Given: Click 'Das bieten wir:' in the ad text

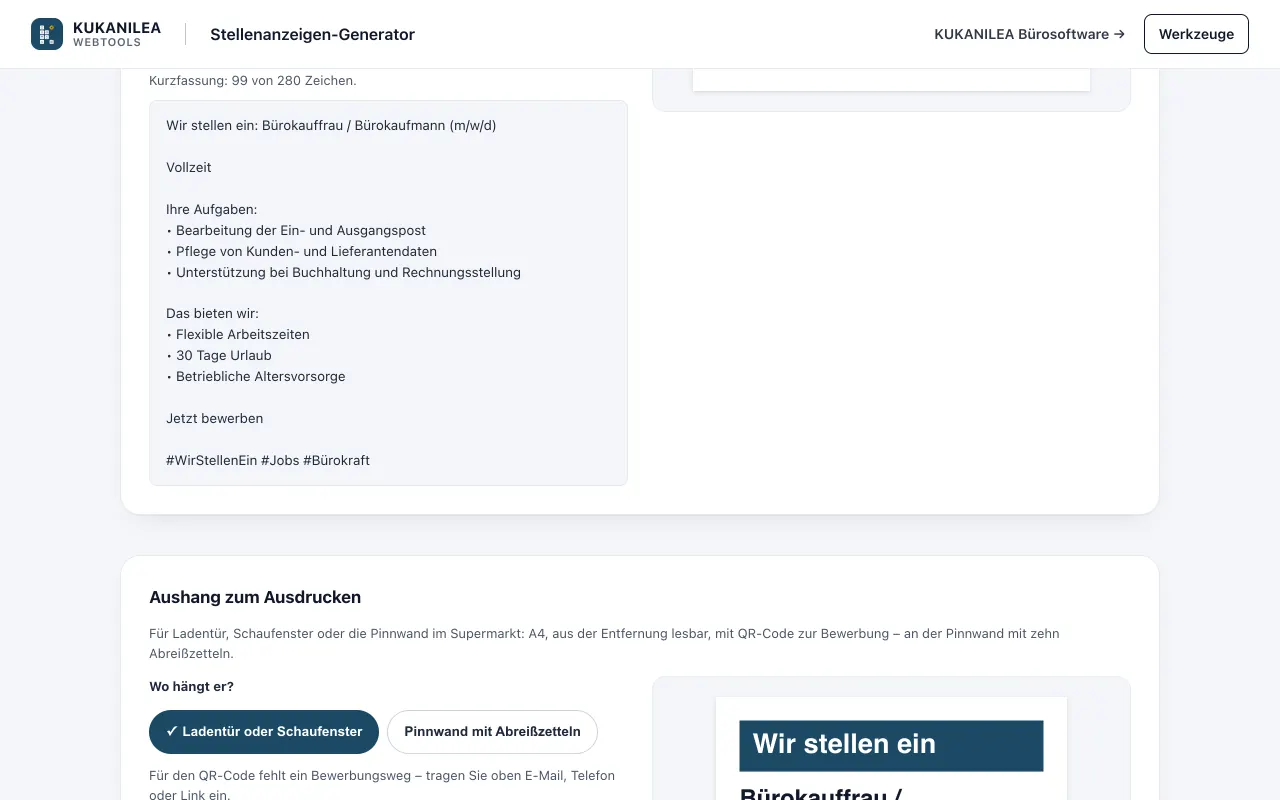Looking at the screenshot, I should [x=212, y=313].
